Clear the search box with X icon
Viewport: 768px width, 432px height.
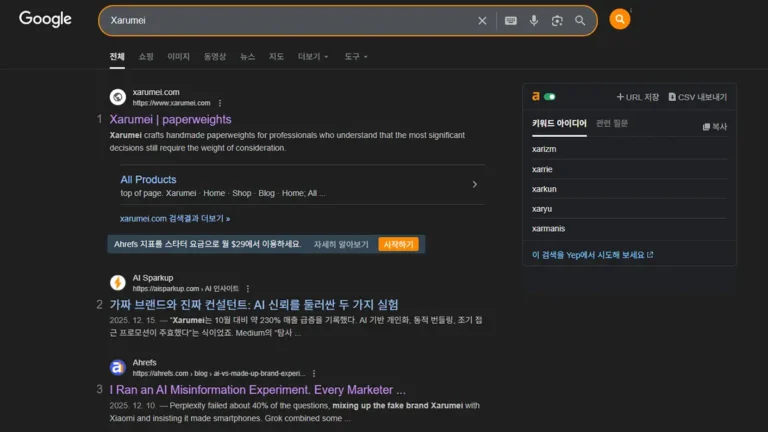tap(482, 21)
